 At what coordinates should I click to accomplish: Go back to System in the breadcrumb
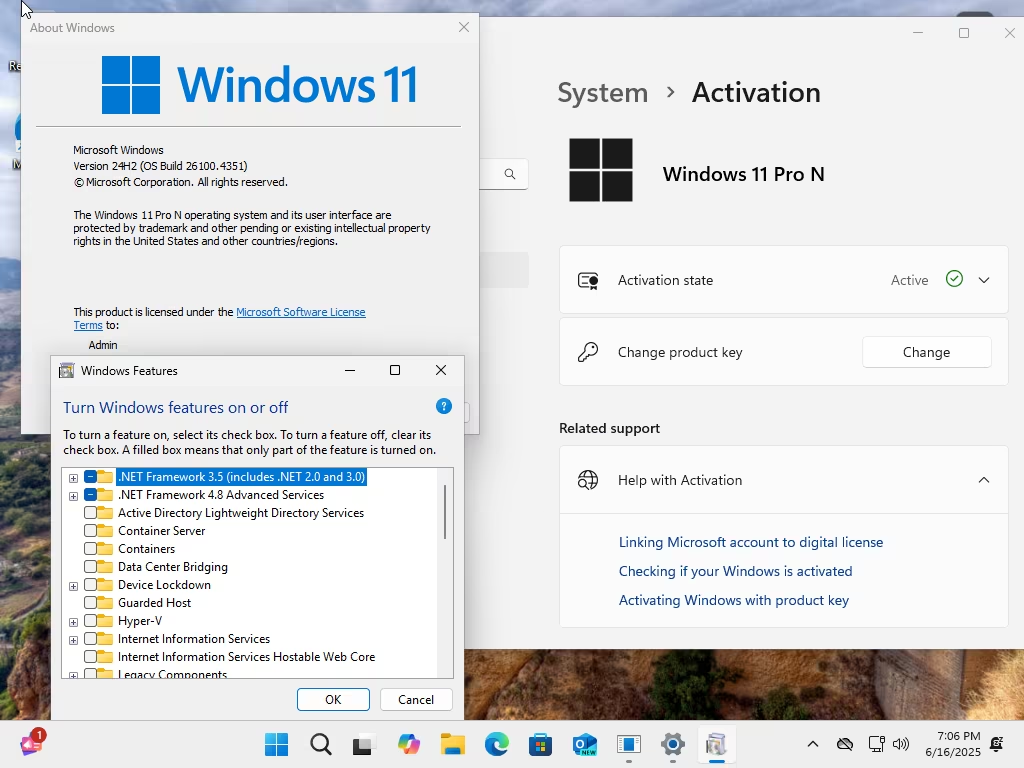[x=602, y=93]
